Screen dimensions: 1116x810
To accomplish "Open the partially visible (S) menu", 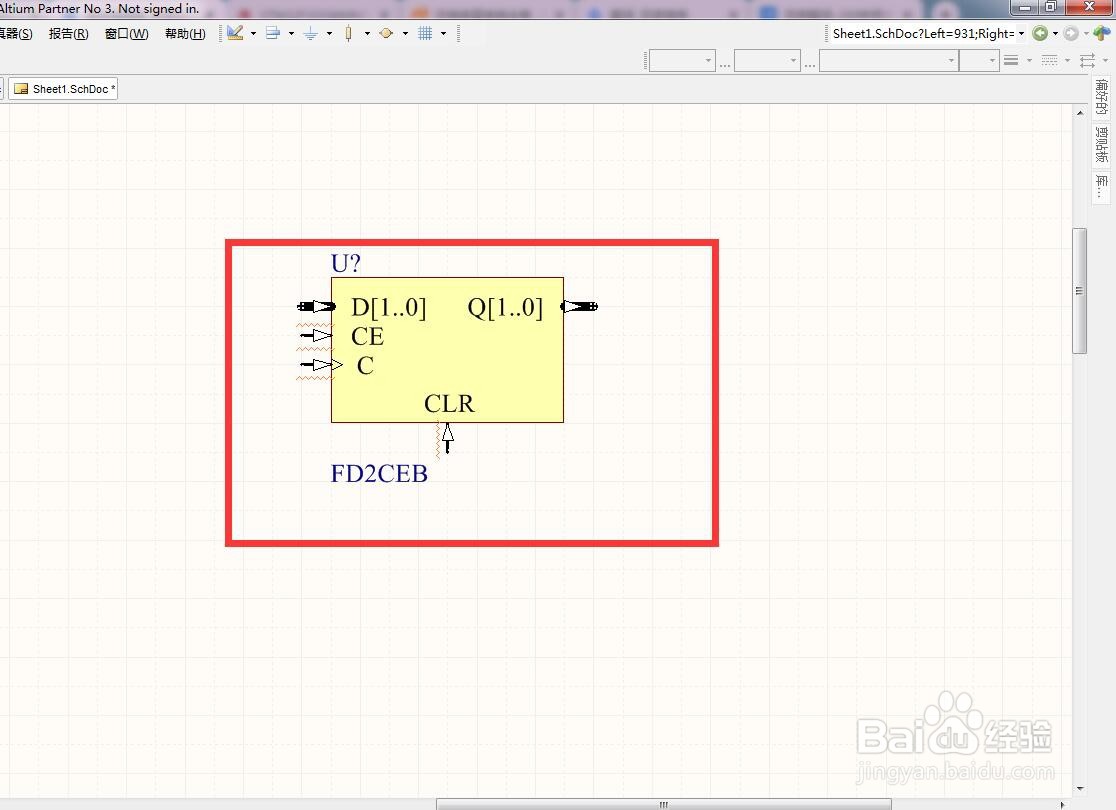I will point(16,33).
